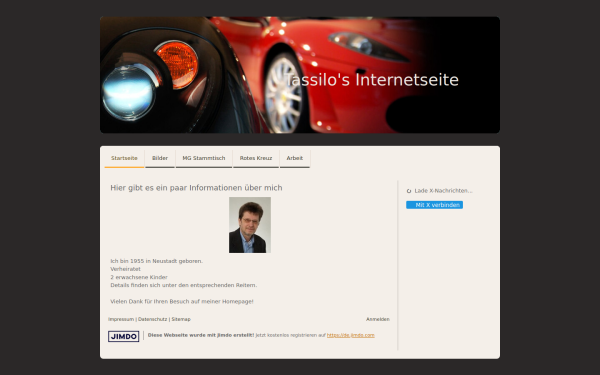Switch to the Bilder tab
Image resolution: width=600 pixels, height=375 pixels.
tap(160, 158)
